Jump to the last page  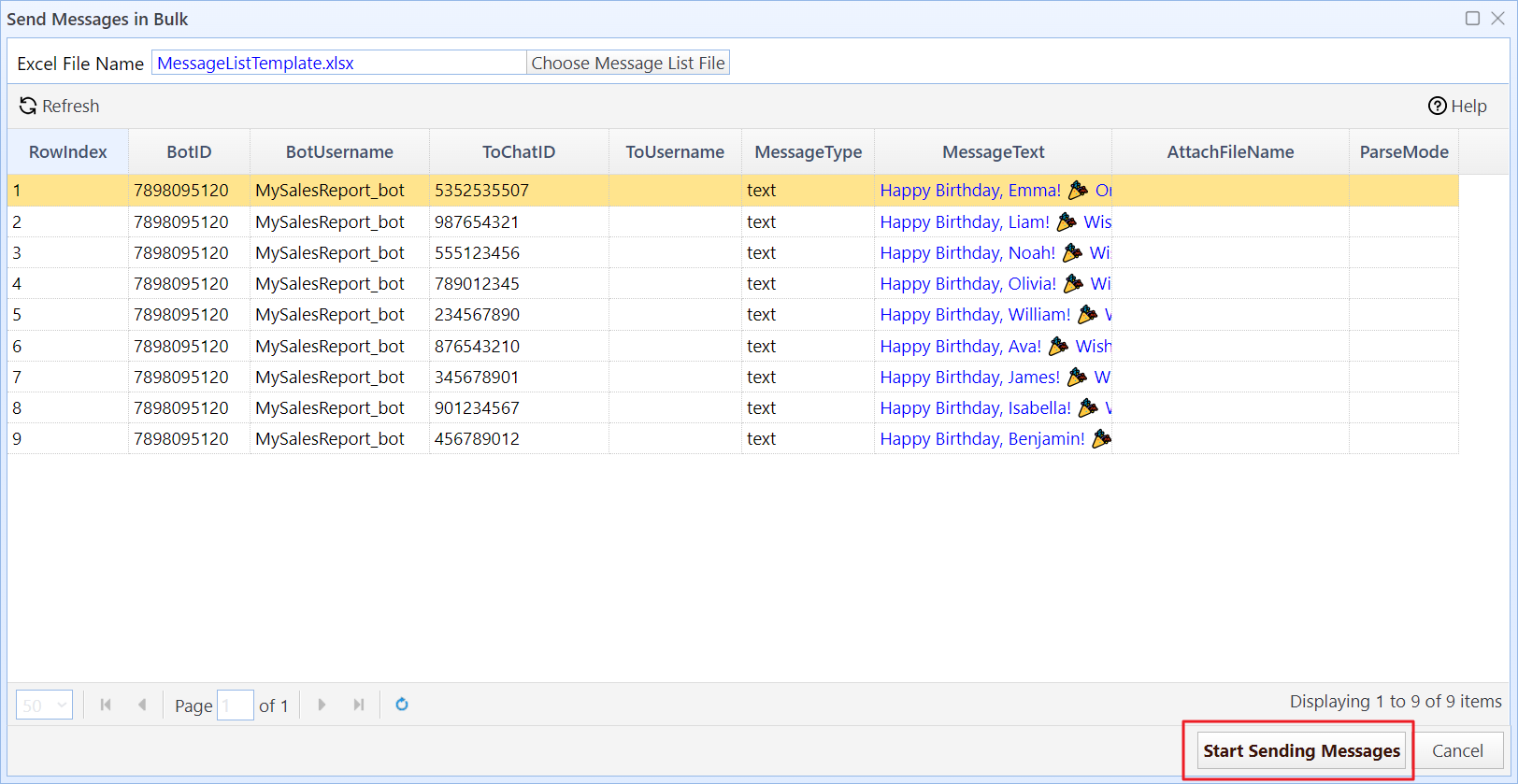[x=359, y=705]
